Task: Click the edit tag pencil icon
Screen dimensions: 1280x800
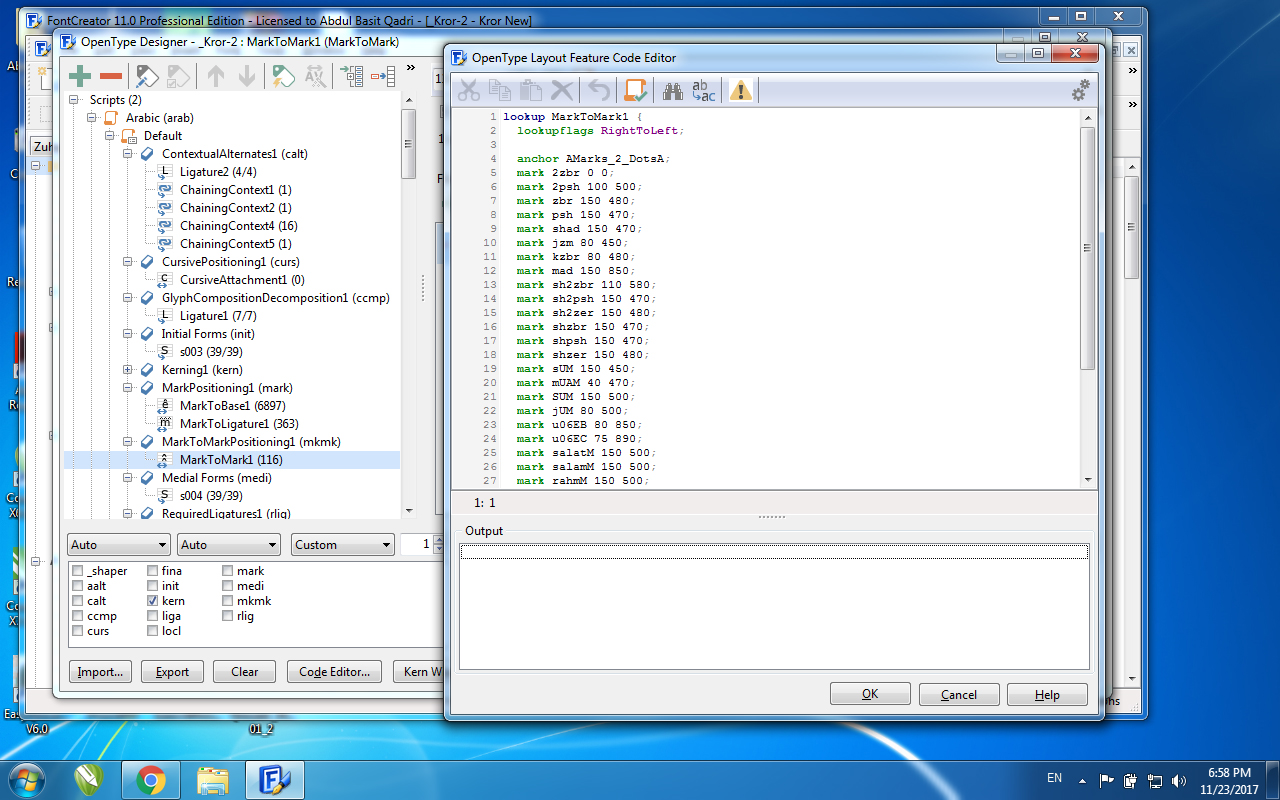Action: [147, 76]
